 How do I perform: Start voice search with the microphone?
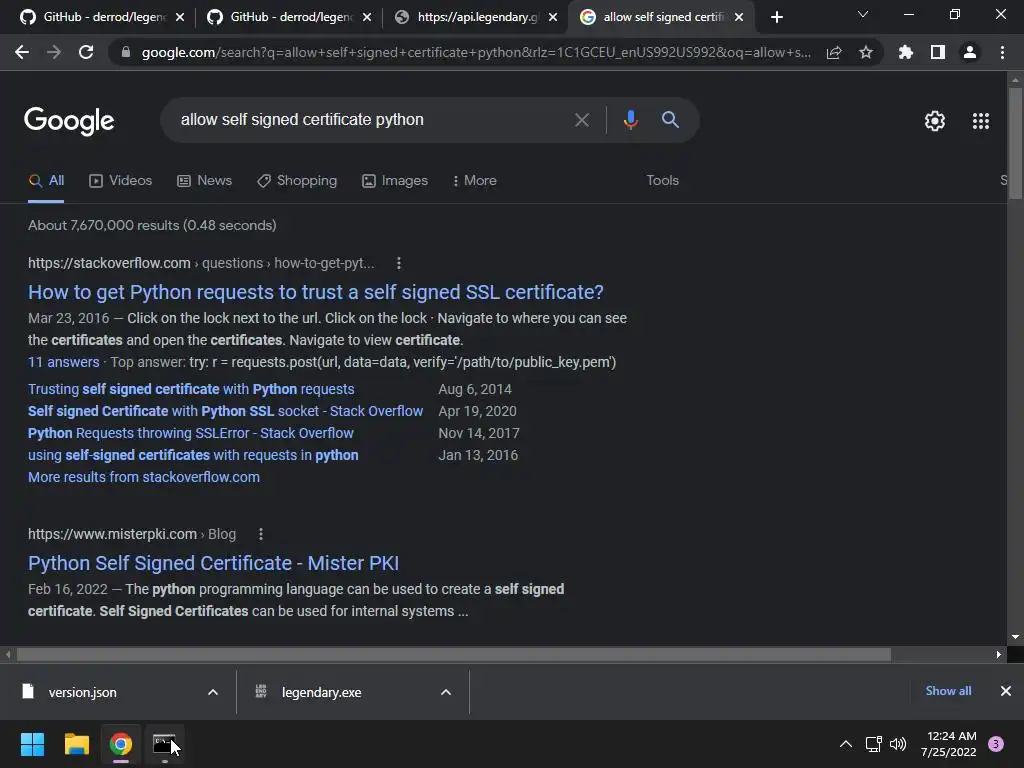630,120
